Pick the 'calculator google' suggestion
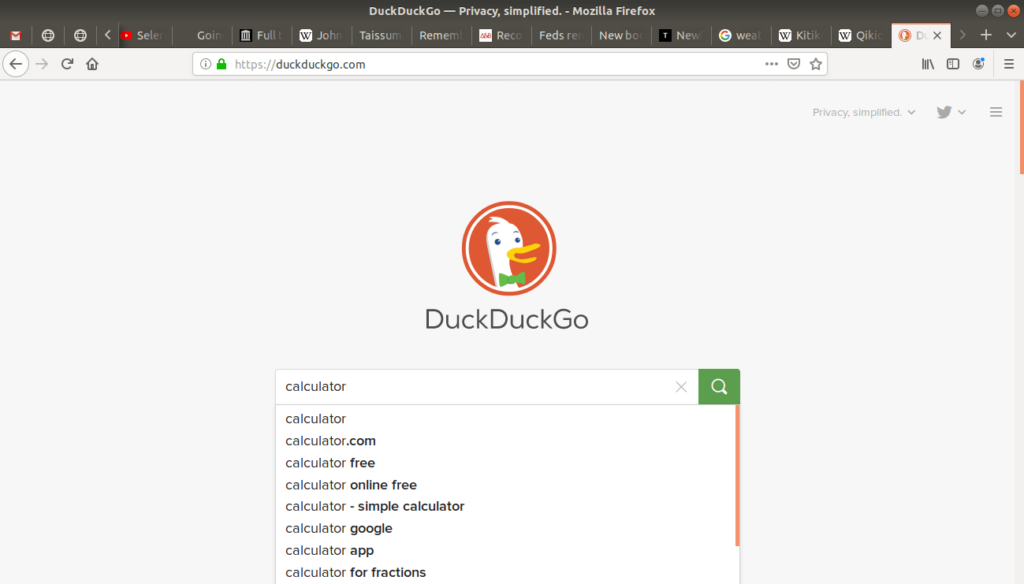The image size is (1024, 584). point(506,528)
